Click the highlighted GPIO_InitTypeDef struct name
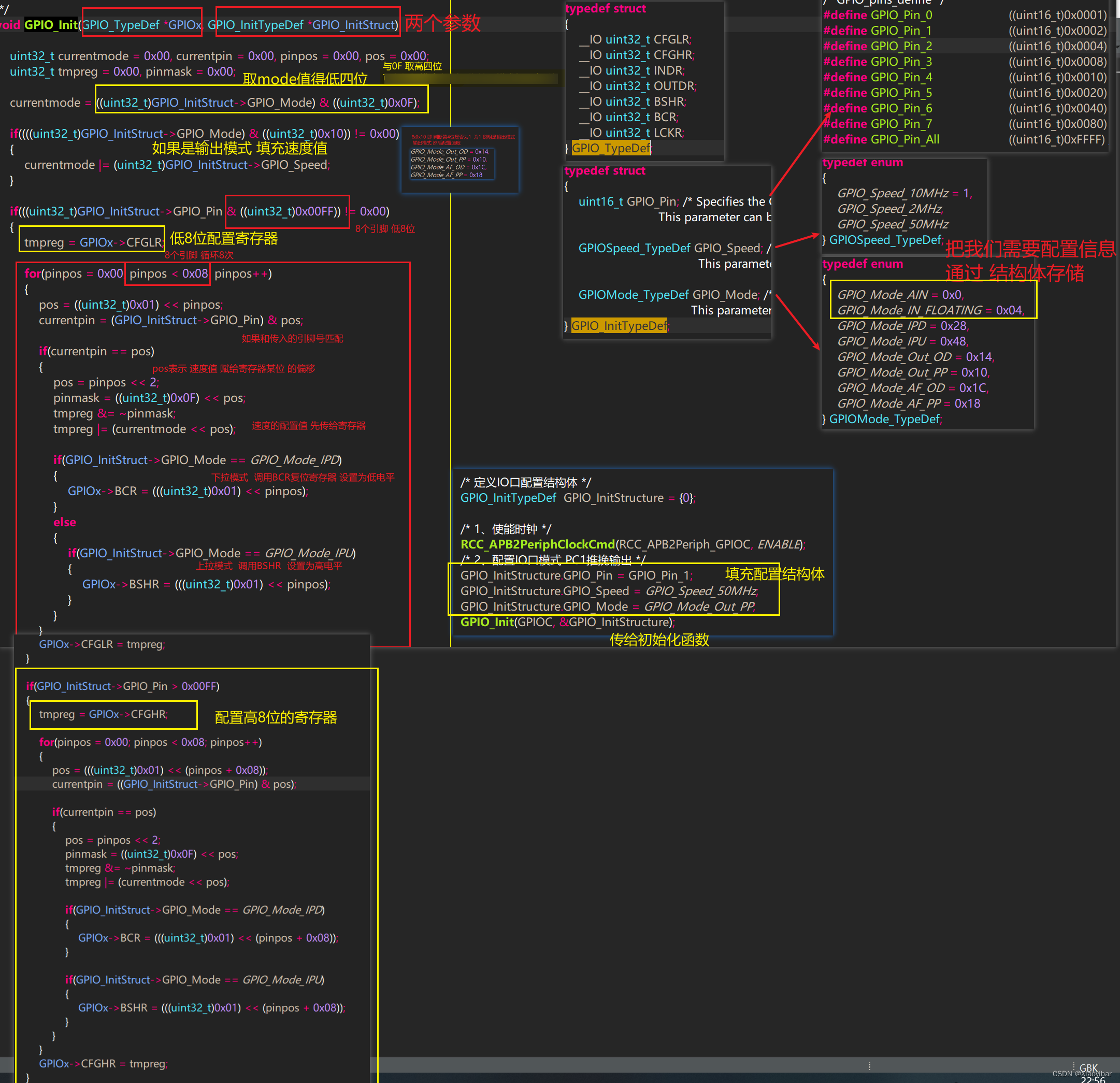The image size is (1120, 1083). [619, 326]
